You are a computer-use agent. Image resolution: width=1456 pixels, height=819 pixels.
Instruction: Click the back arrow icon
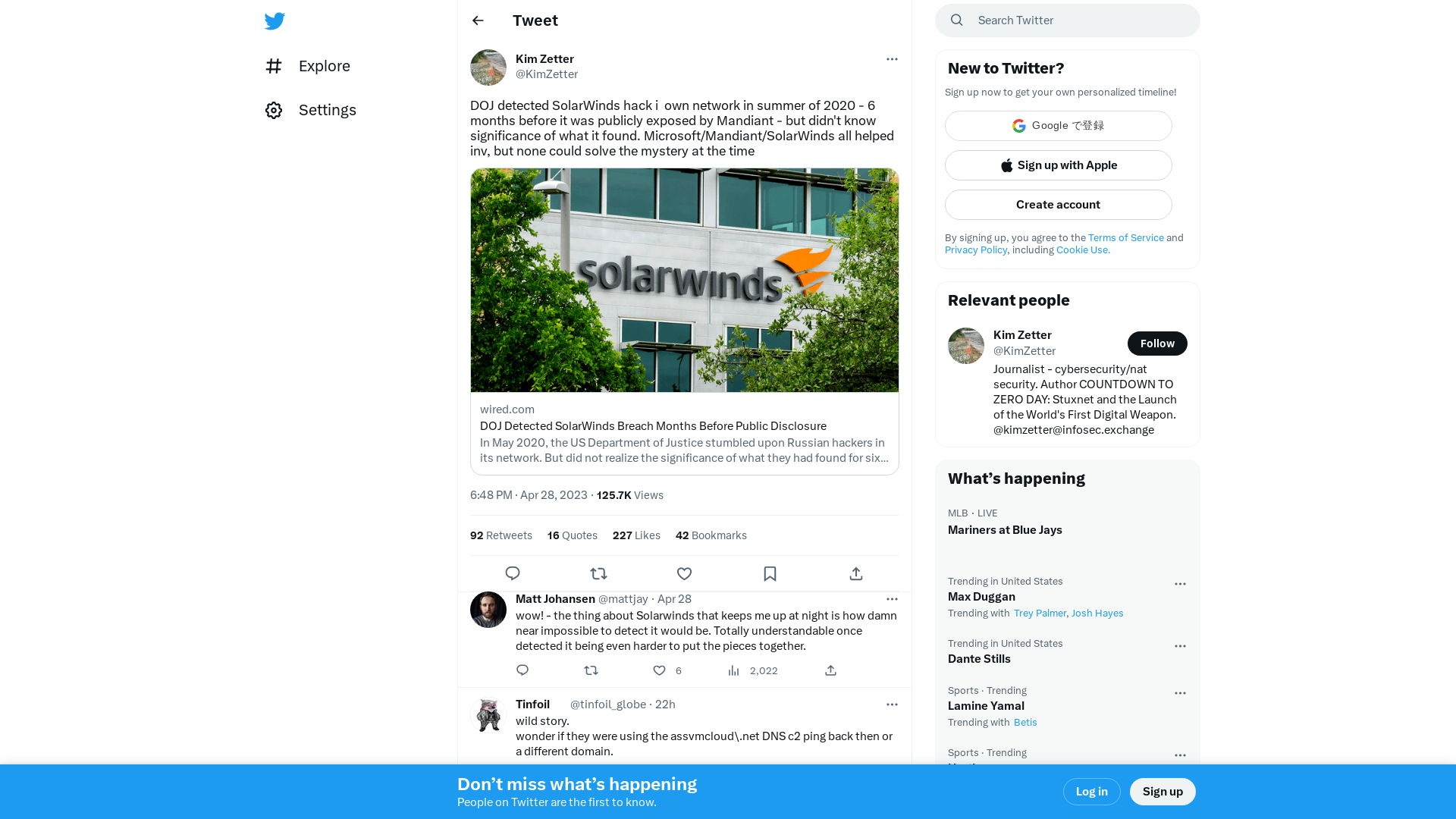(x=478, y=20)
